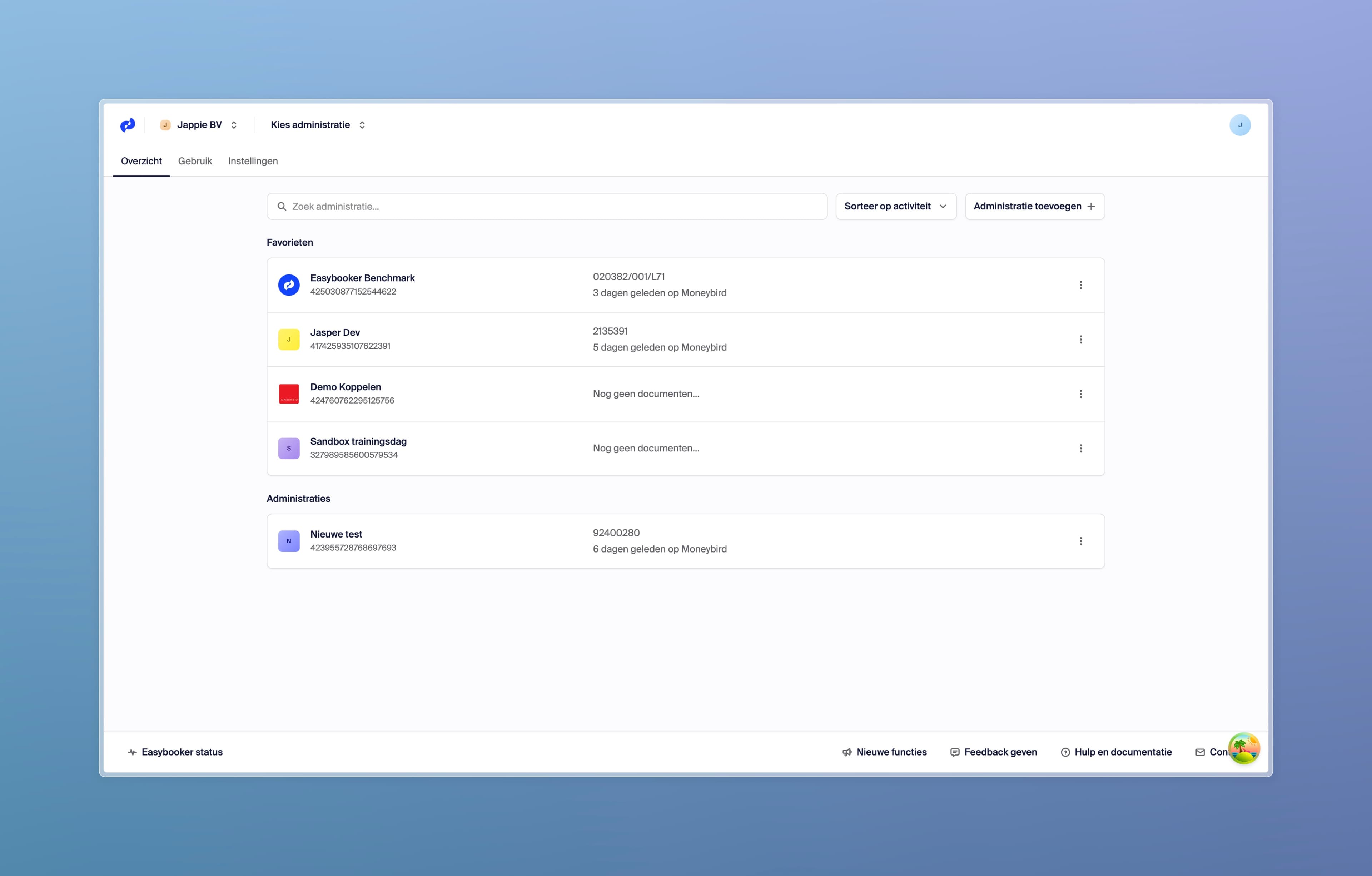Click the Administratie toevoegen button
Image resolution: width=1372 pixels, height=876 pixels.
[1034, 206]
